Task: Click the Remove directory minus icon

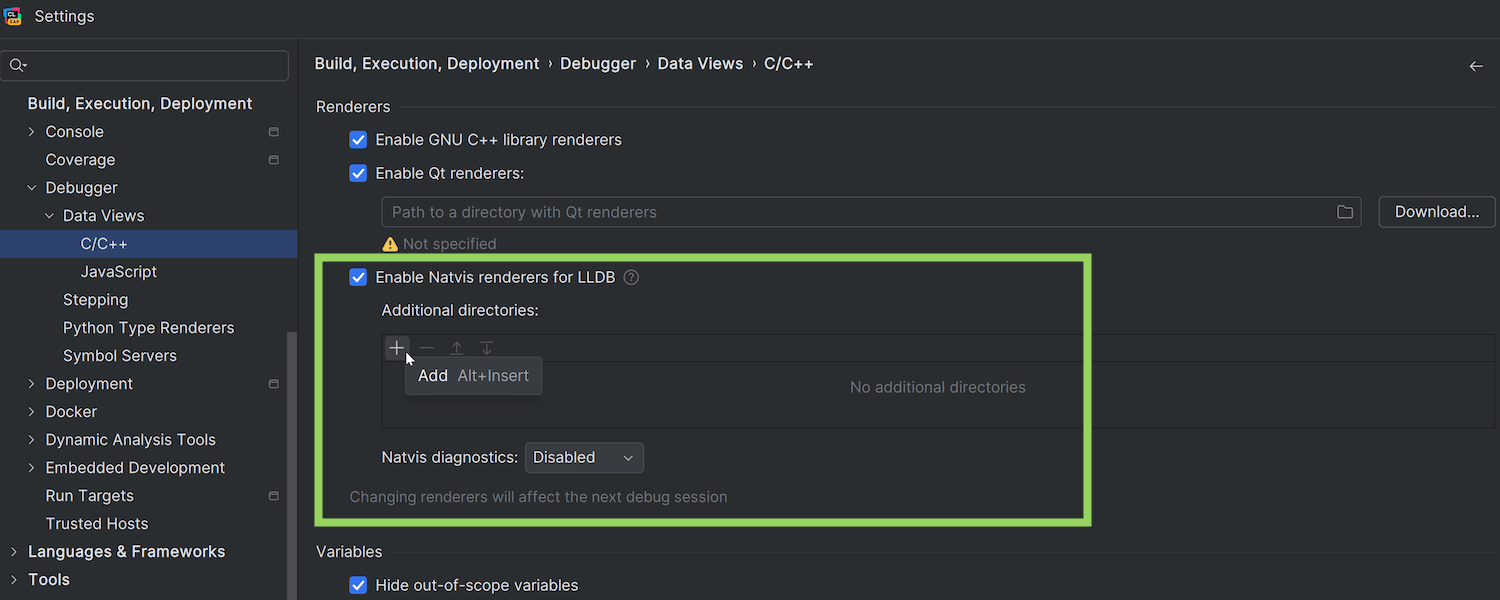Action: pos(427,348)
